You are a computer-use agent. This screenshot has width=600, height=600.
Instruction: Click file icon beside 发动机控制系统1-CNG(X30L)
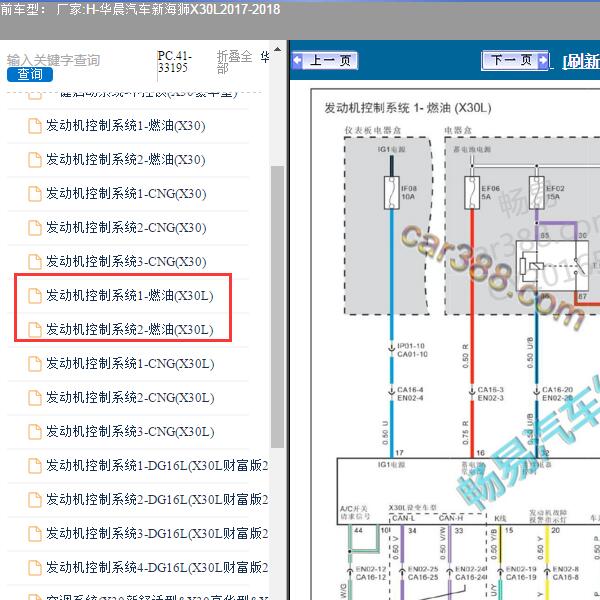pyautogui.click(x=35, y=364)
